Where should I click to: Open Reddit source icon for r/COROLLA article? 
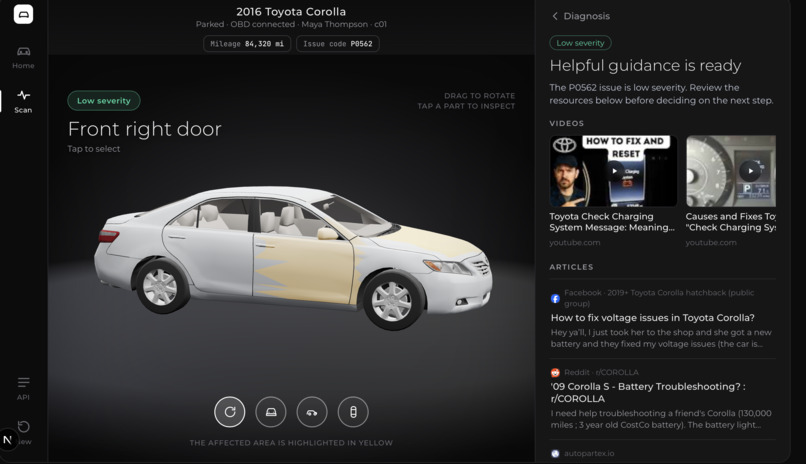(555, 373)
